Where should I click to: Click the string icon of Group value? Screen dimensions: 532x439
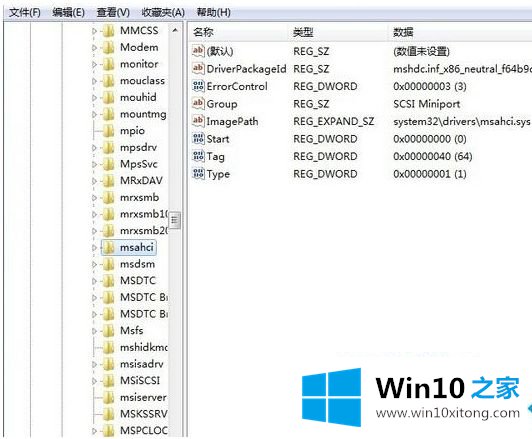198,104
